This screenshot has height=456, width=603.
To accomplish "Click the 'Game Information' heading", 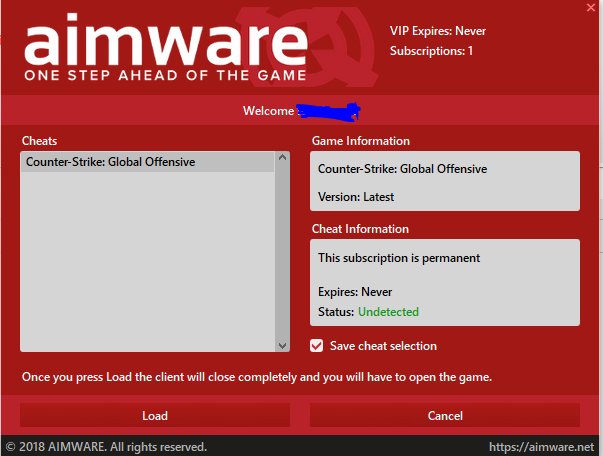I will [x=361, y=141].
